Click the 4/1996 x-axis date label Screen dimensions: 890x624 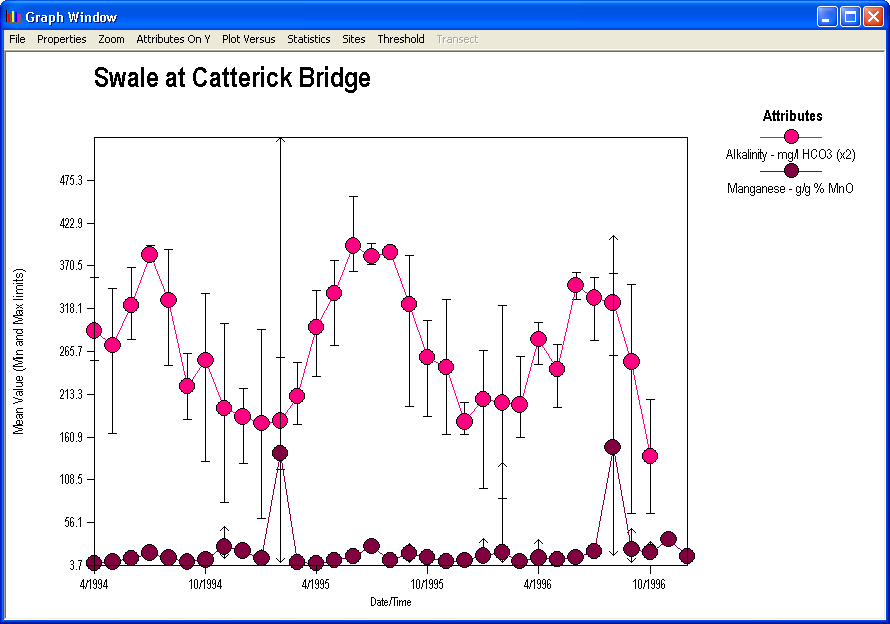pos(537,584)
